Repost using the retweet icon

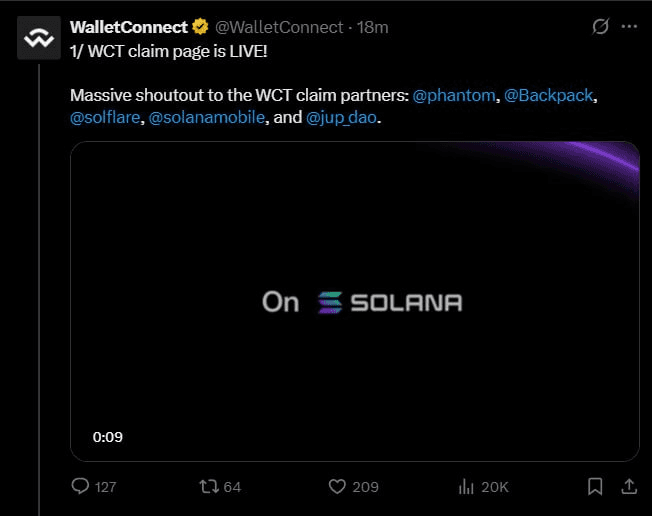[x=209, y=486]
